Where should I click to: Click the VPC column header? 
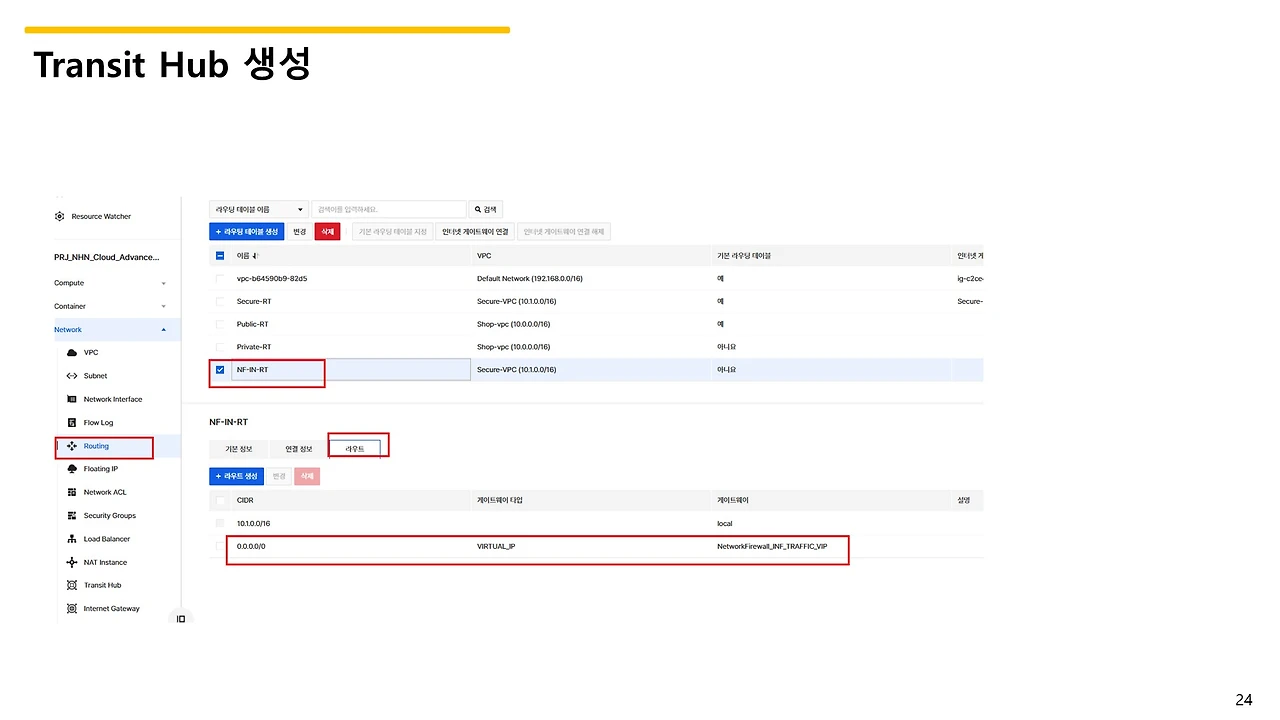(x=484, y=256)
